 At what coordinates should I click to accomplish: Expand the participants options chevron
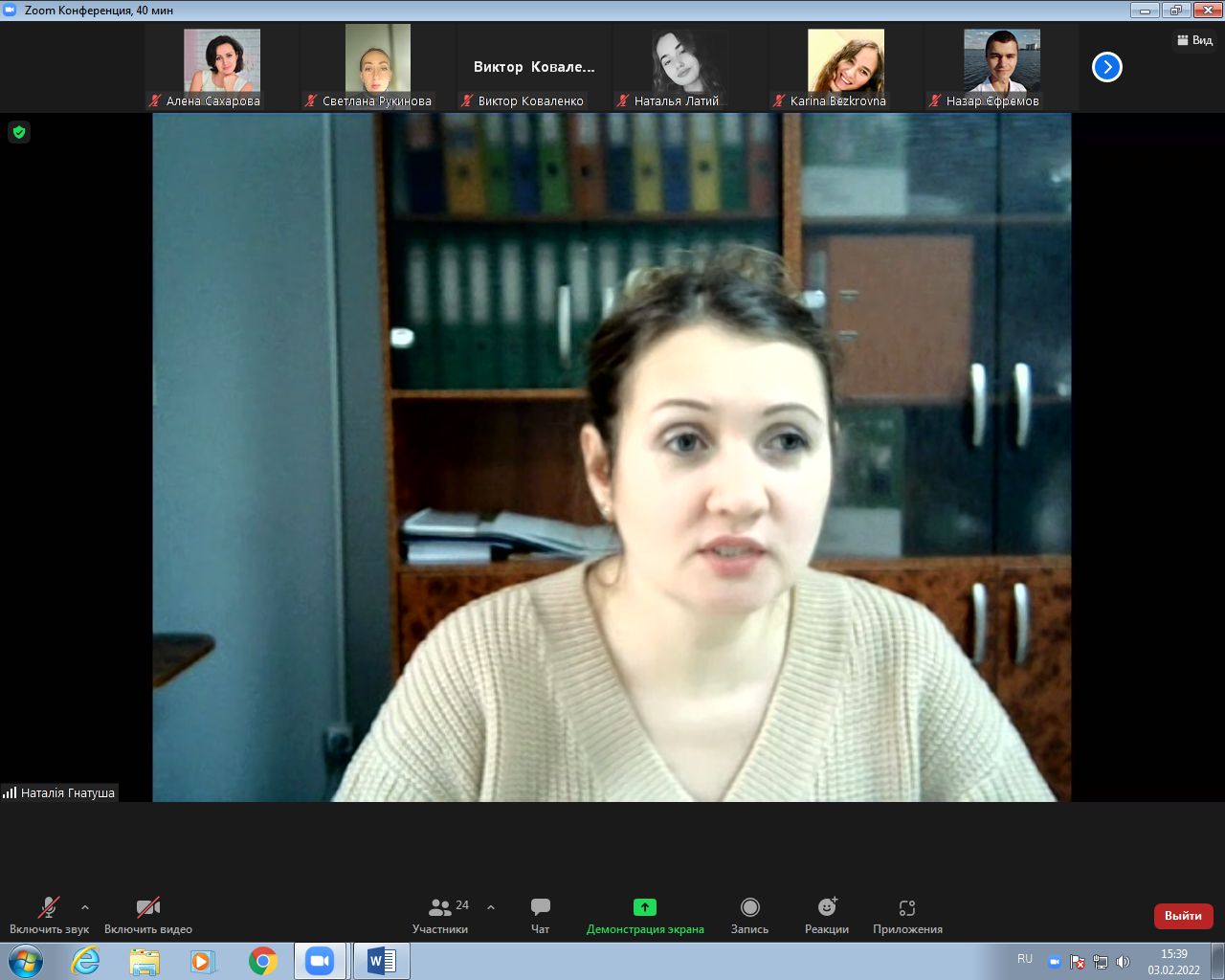(x=491, y=907)
